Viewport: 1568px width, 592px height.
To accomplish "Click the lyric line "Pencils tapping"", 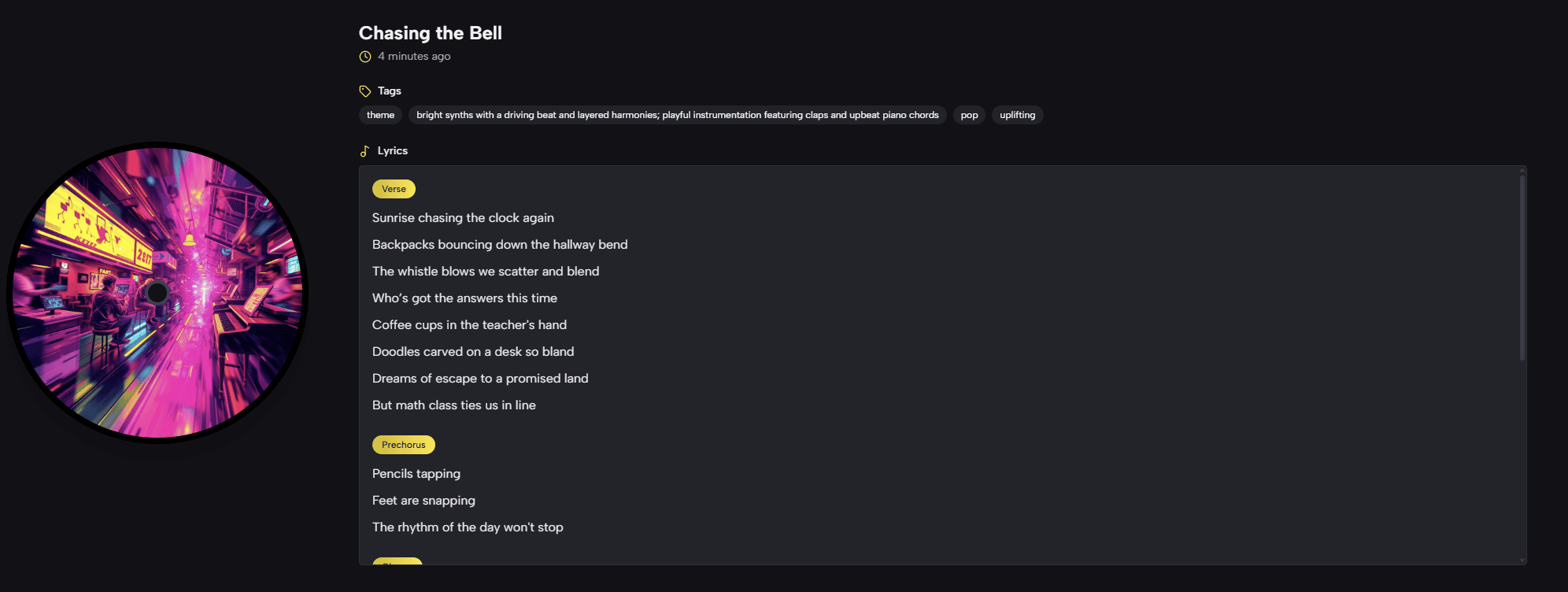I will pyautogui.click(x=416, y=474).
